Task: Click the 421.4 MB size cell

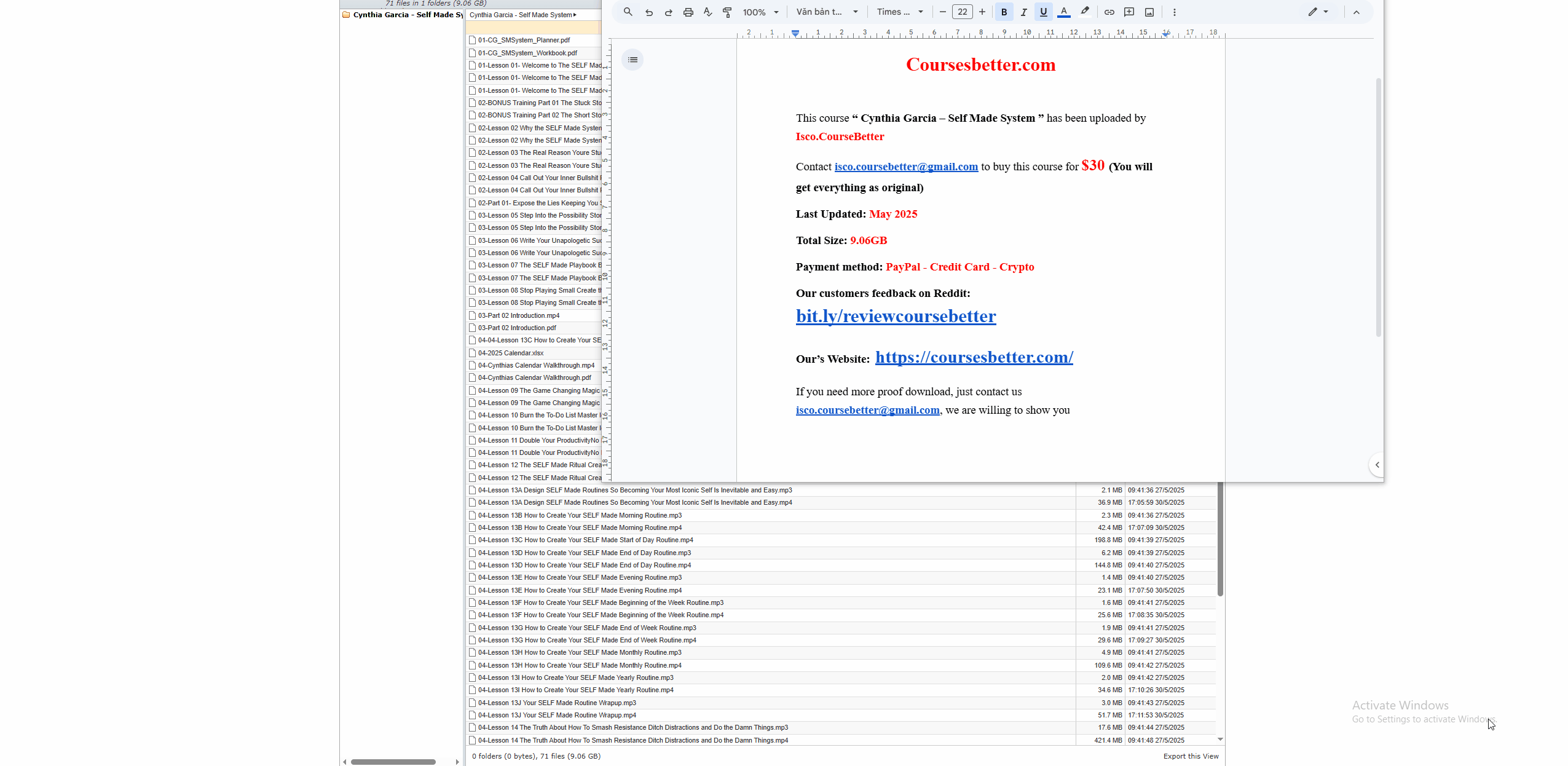Action: click(1108, 740)
